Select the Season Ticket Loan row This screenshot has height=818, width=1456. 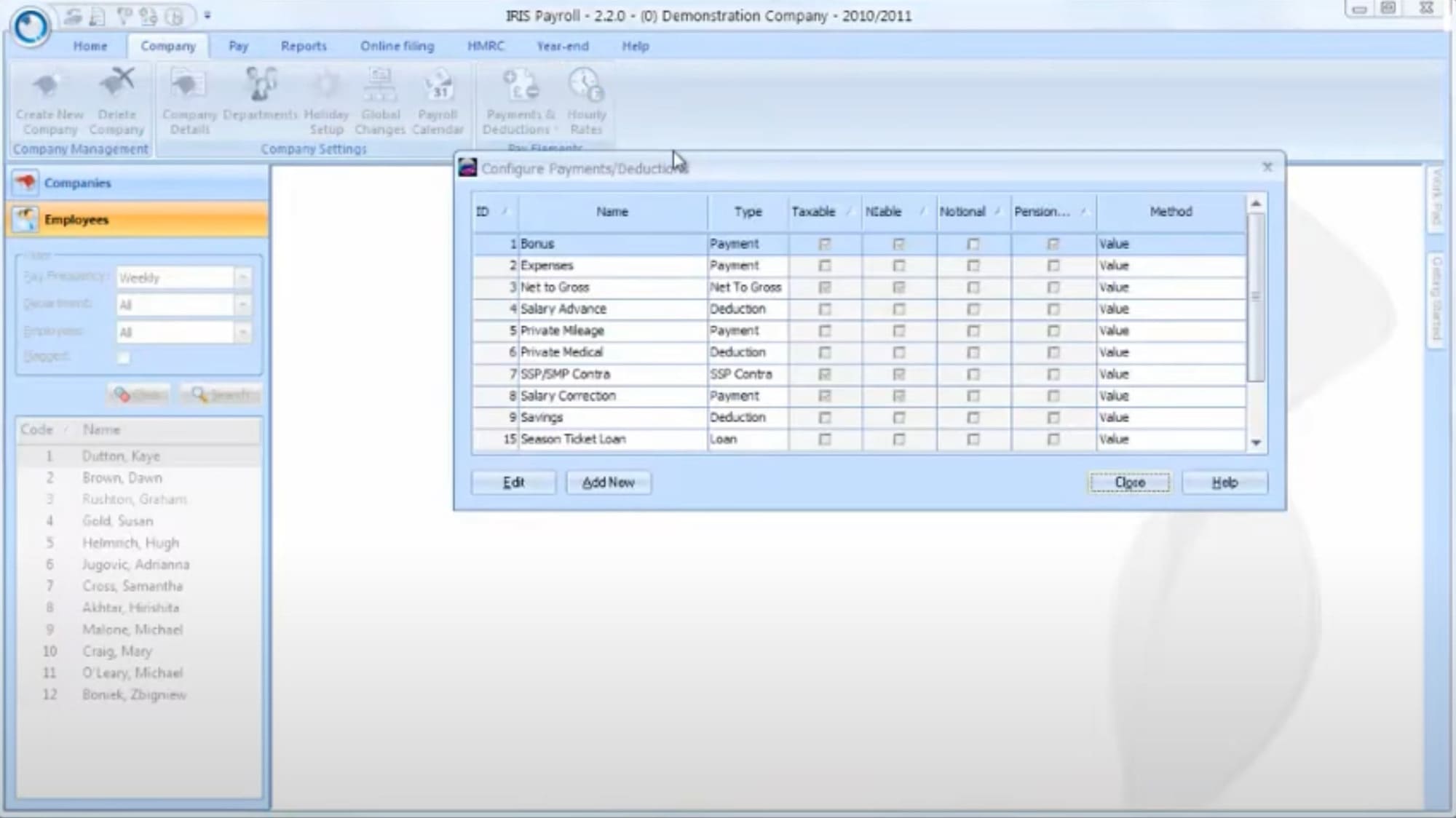(859, 440)
